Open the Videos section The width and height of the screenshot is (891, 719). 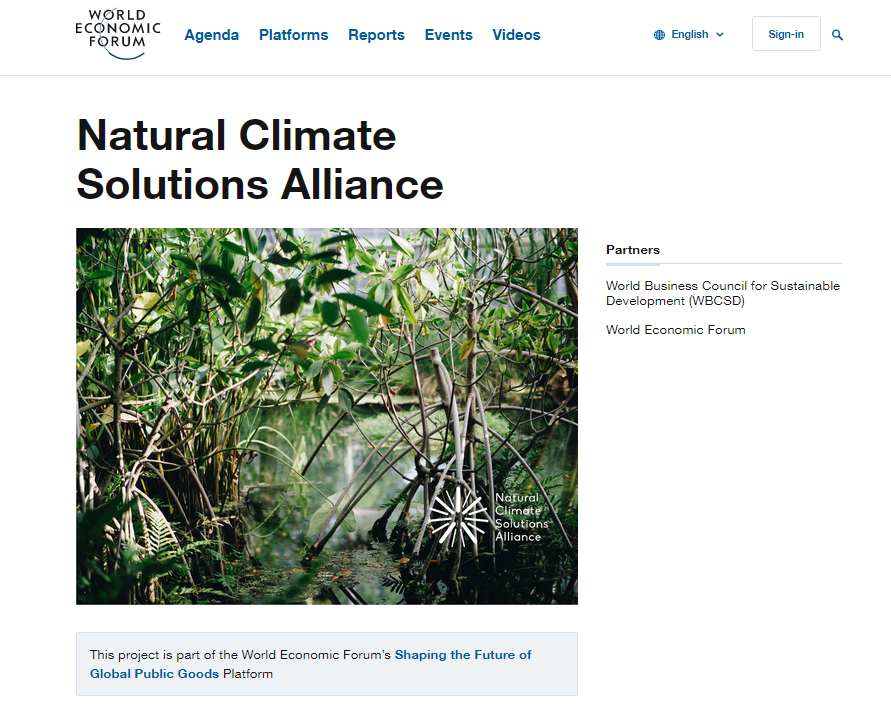coord(516,35)
